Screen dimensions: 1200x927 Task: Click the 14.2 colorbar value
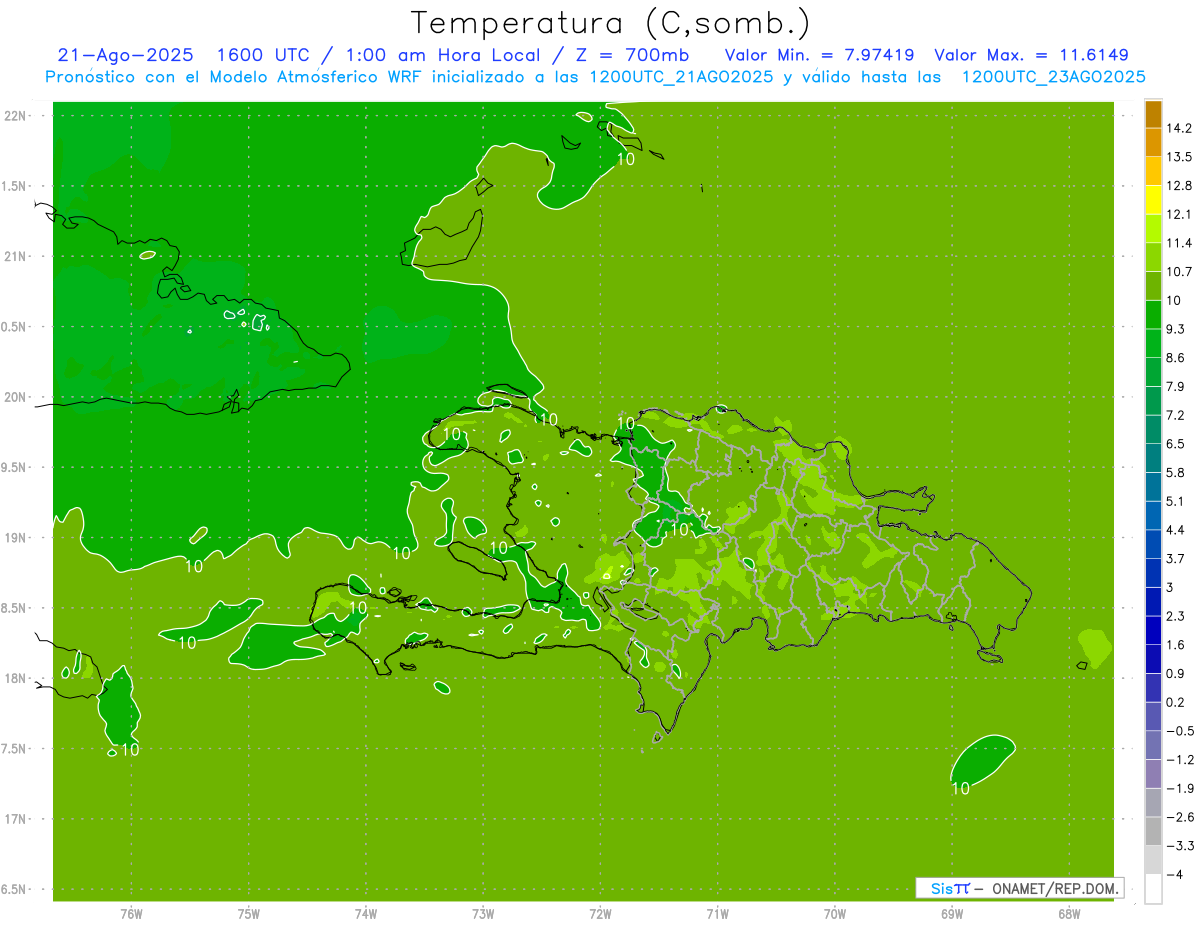click(1179, 128)
